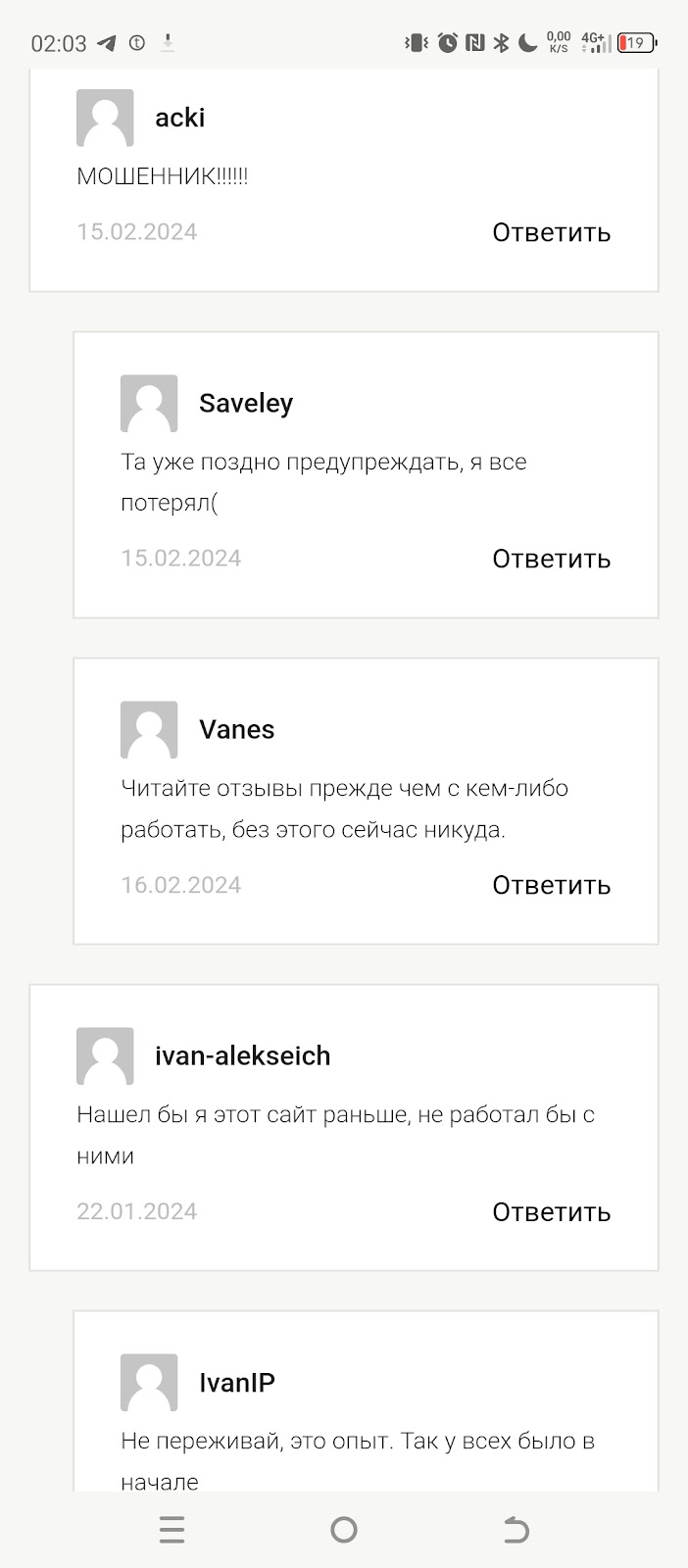The height and width of the screenshot is (1568, 688).
Task: Select the Vanes username
Action: 236,729
